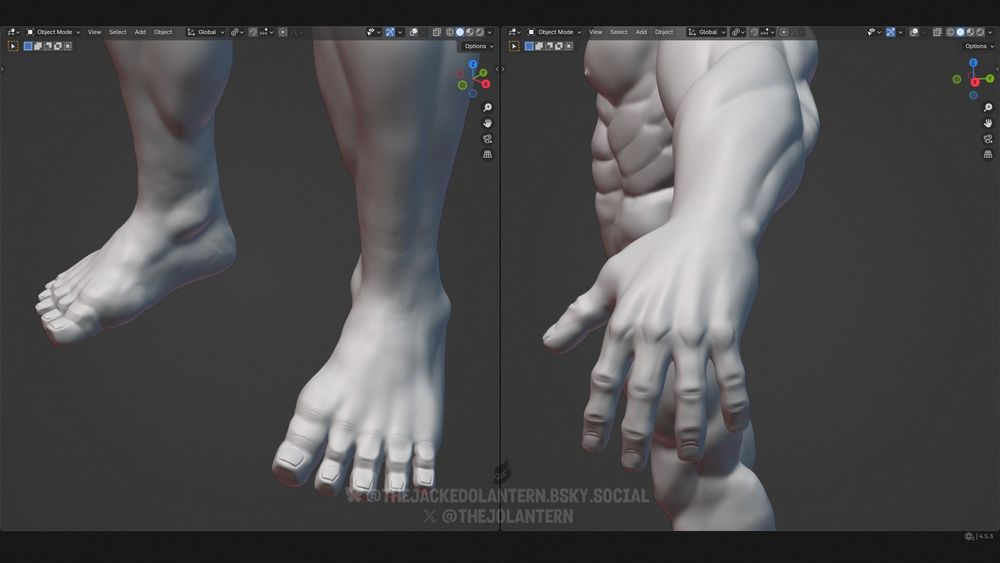
Task: Choose 'subtract selection' mode in left viewport
Action: tap(48, 46)
